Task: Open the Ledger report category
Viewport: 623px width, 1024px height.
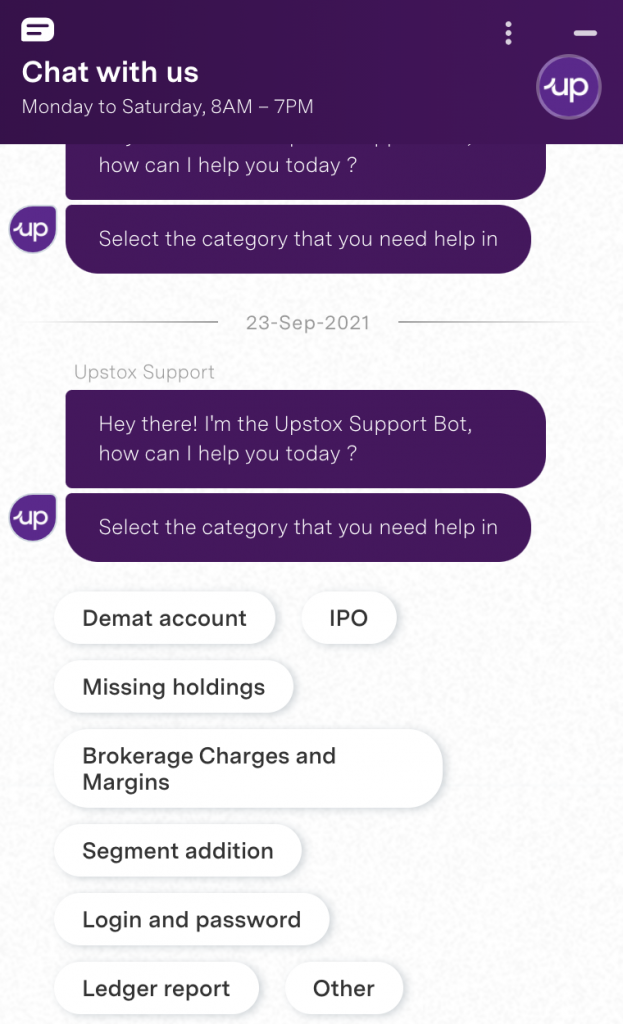Action: 156,988
